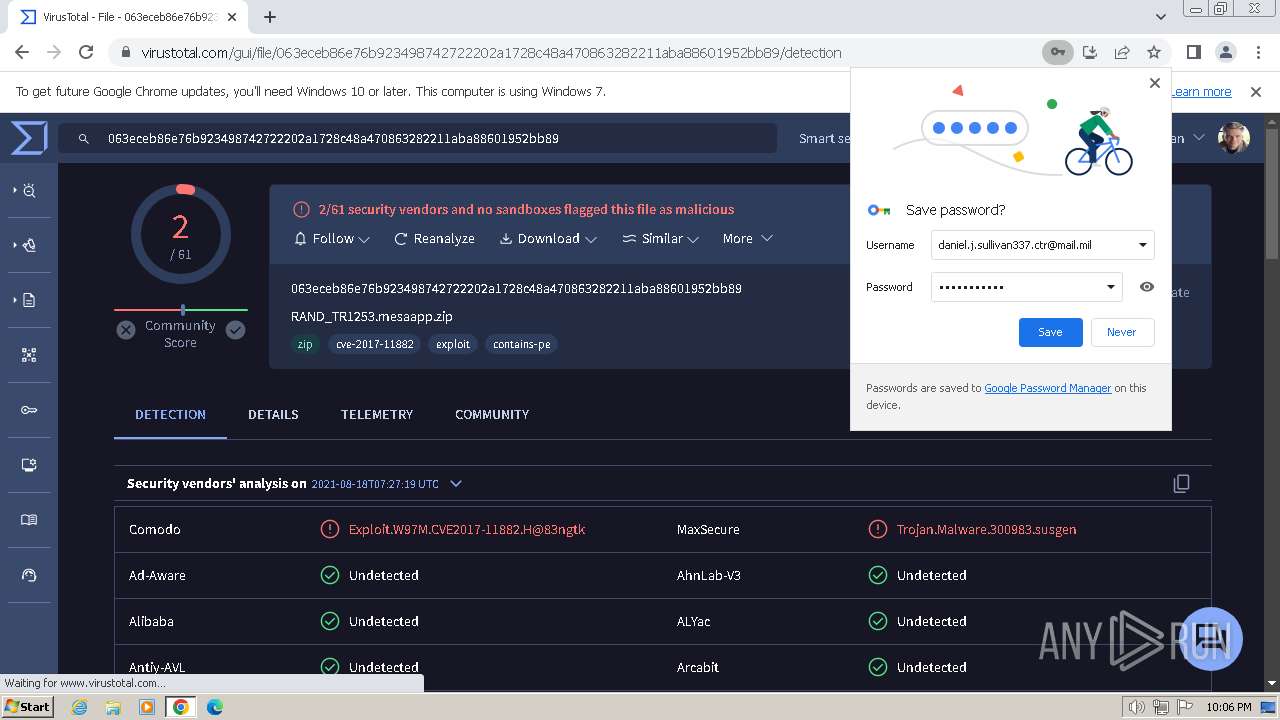Click the Comodo detection result text

(x=467, y=530)
